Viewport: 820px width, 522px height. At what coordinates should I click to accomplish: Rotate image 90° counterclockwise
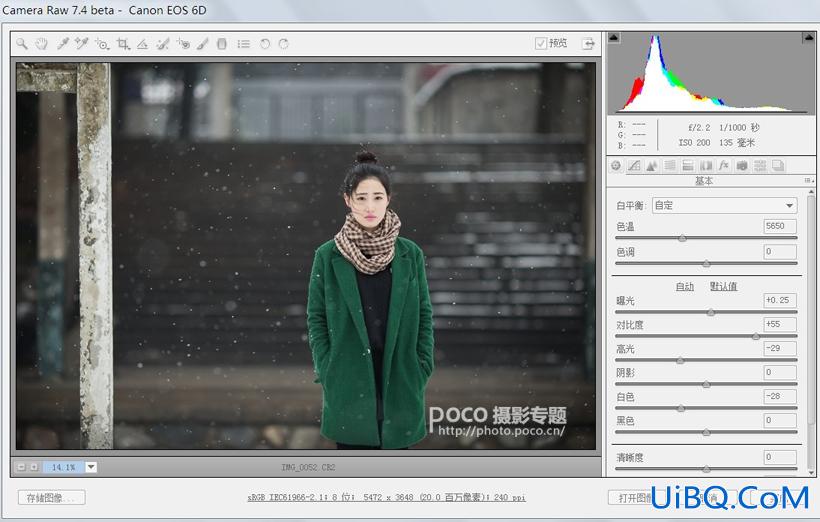point(265,44)
